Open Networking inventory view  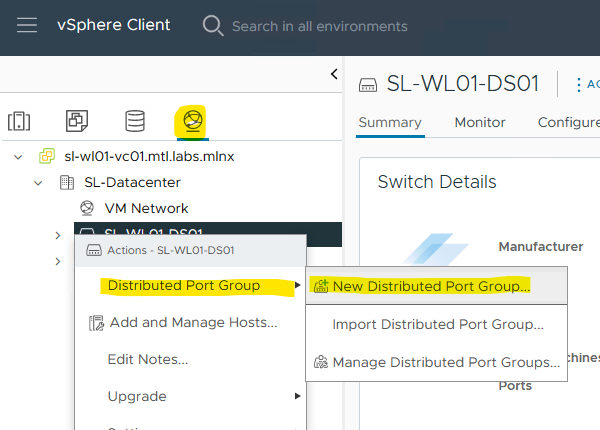tap(192, 121)
